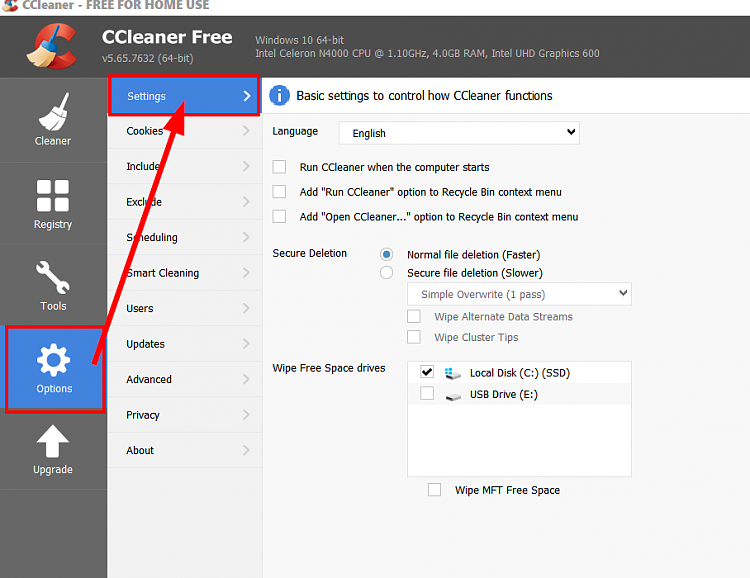The image size is (750, 578).
Task: Open the Smart Cleaning menu item
Action: 185,273
